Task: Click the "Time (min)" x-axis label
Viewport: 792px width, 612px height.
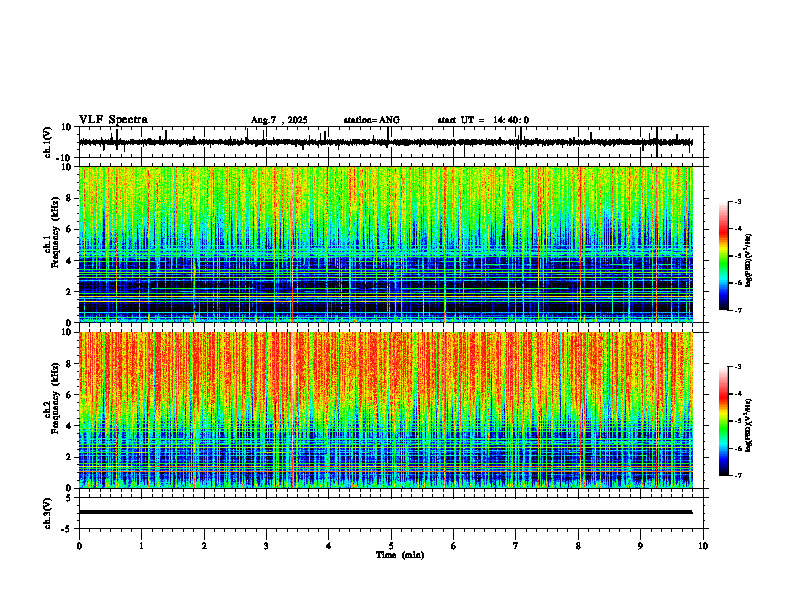Action: pyautogui.click(x=400, y=555)
